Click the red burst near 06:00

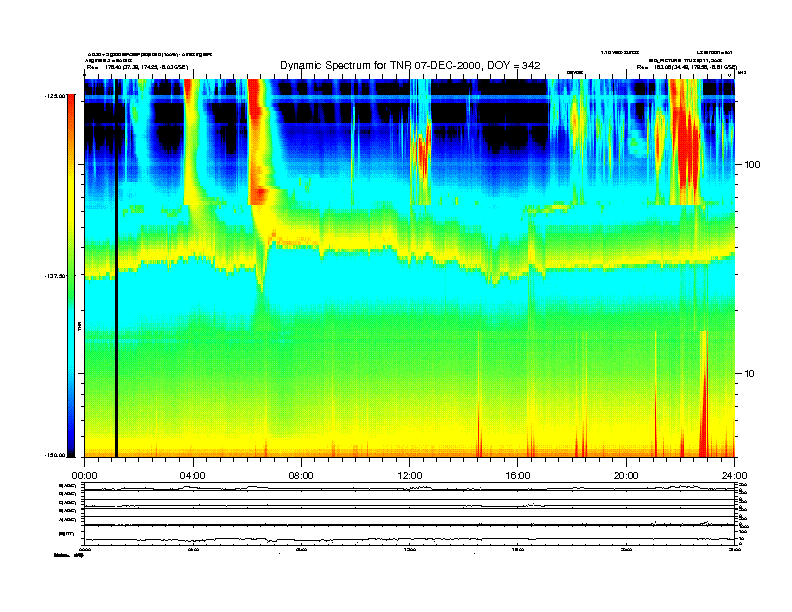click(257, 141)
